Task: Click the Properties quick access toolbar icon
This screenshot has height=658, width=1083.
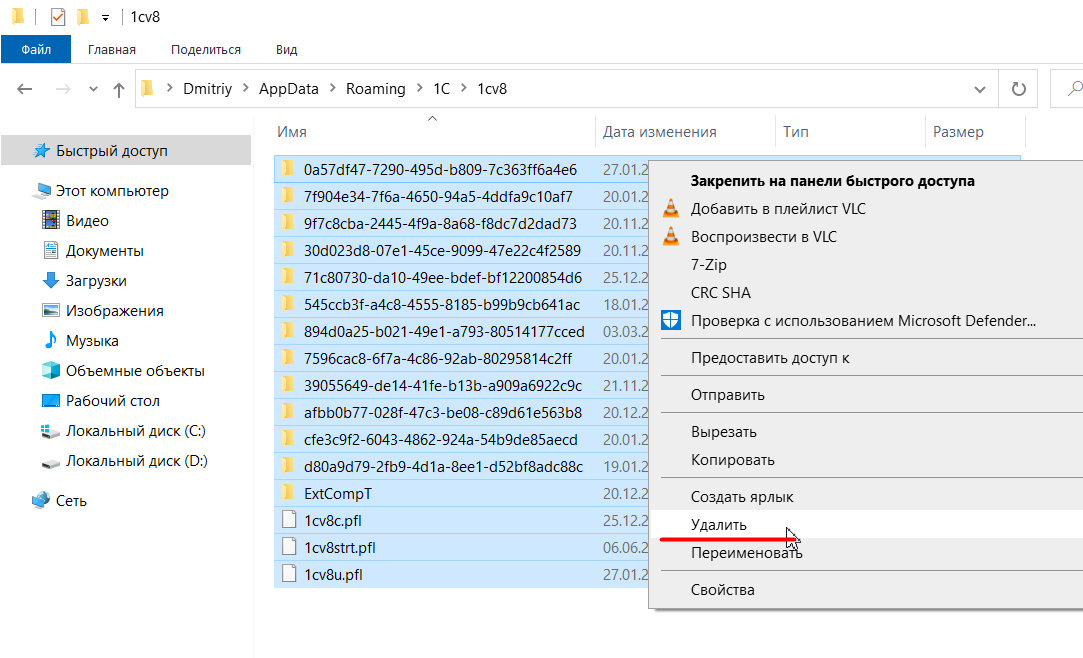Action: point(58,17)
